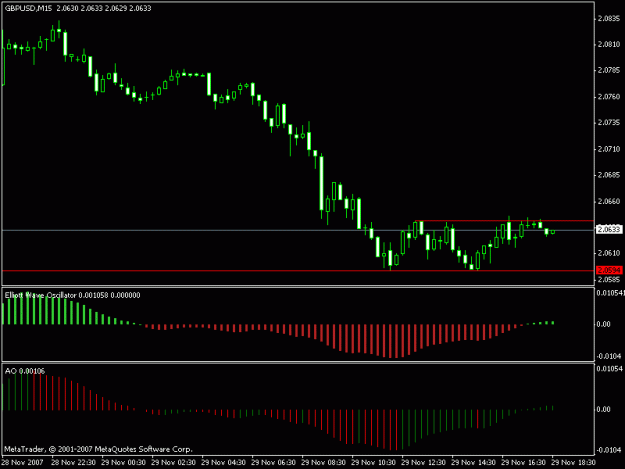Click the 2.0735 price scale label

(609, 122)
